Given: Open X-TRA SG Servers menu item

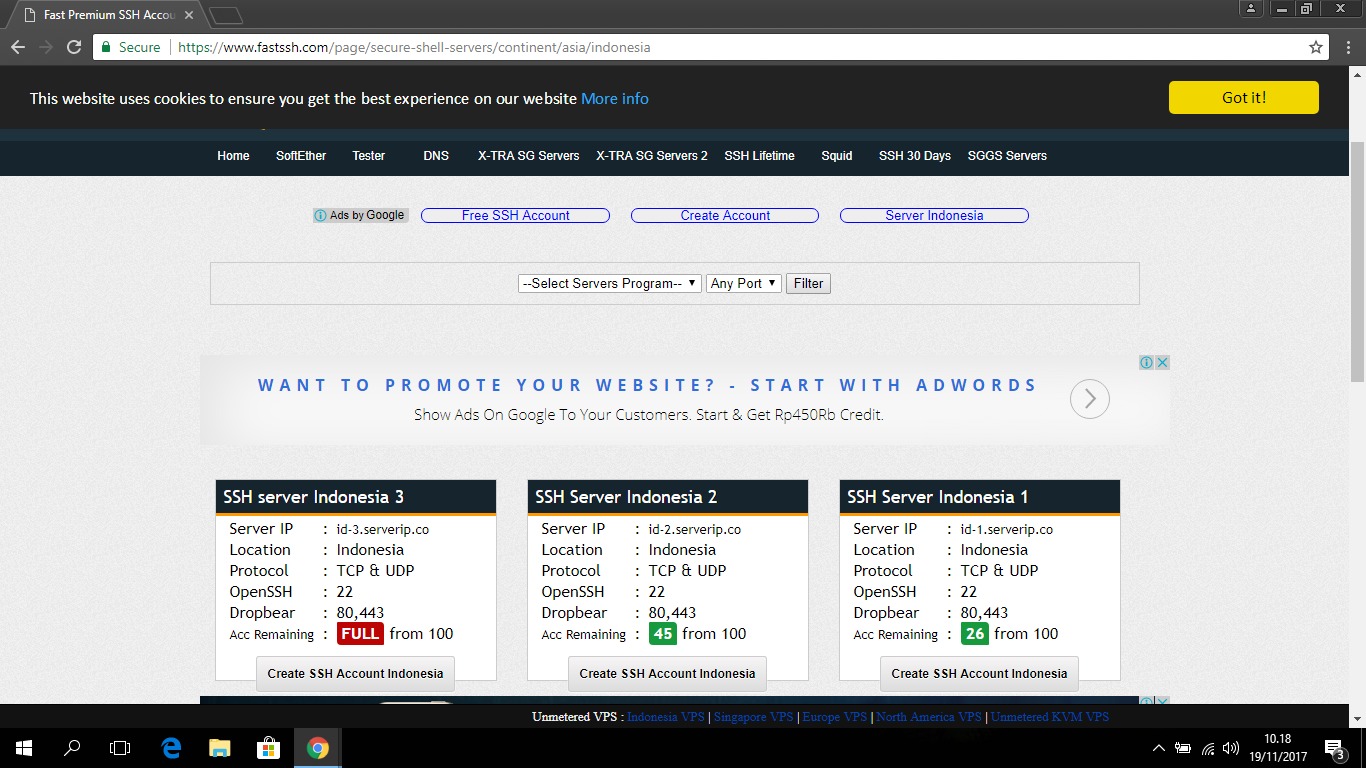Looking at the screenshot, I should pos(529,156).
